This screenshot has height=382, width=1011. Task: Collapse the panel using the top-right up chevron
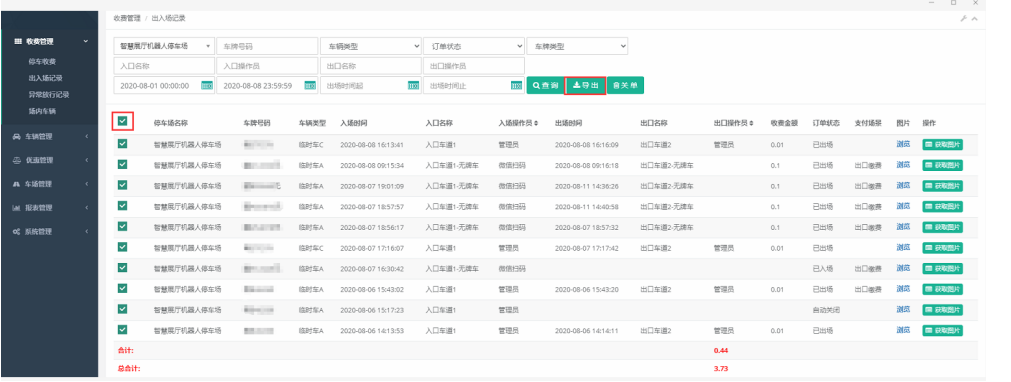pos(974,19)
